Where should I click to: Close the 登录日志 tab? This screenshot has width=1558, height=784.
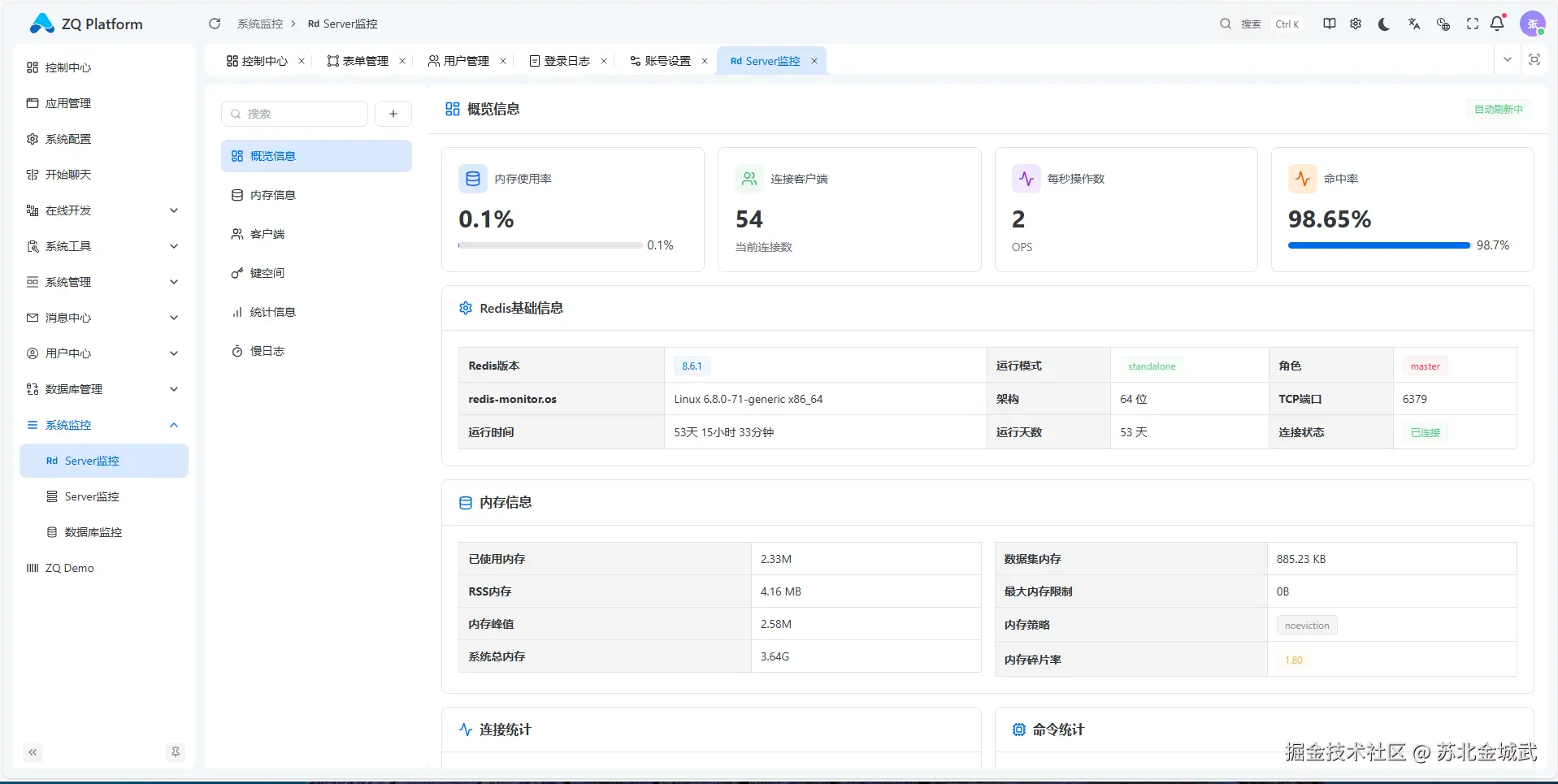pos(604,61)
